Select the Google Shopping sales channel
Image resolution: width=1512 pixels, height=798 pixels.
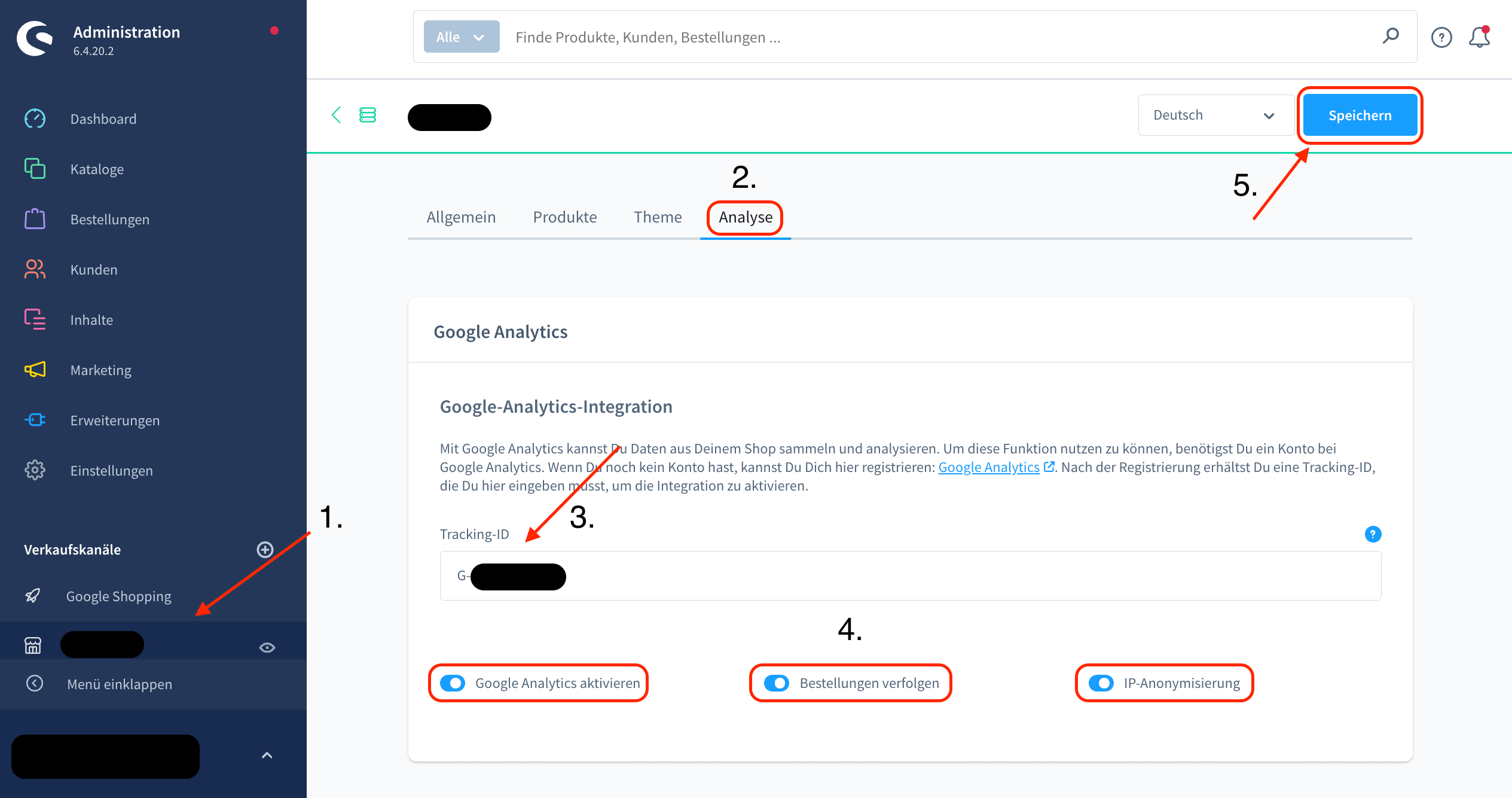tap(119, 596)
